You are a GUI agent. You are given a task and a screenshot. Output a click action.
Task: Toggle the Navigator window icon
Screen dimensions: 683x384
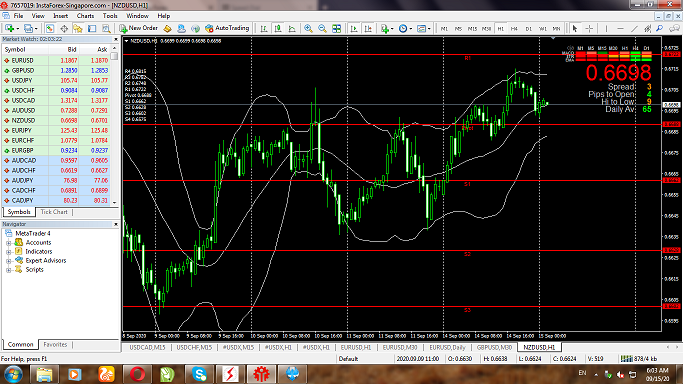click(x=78, y=29)
